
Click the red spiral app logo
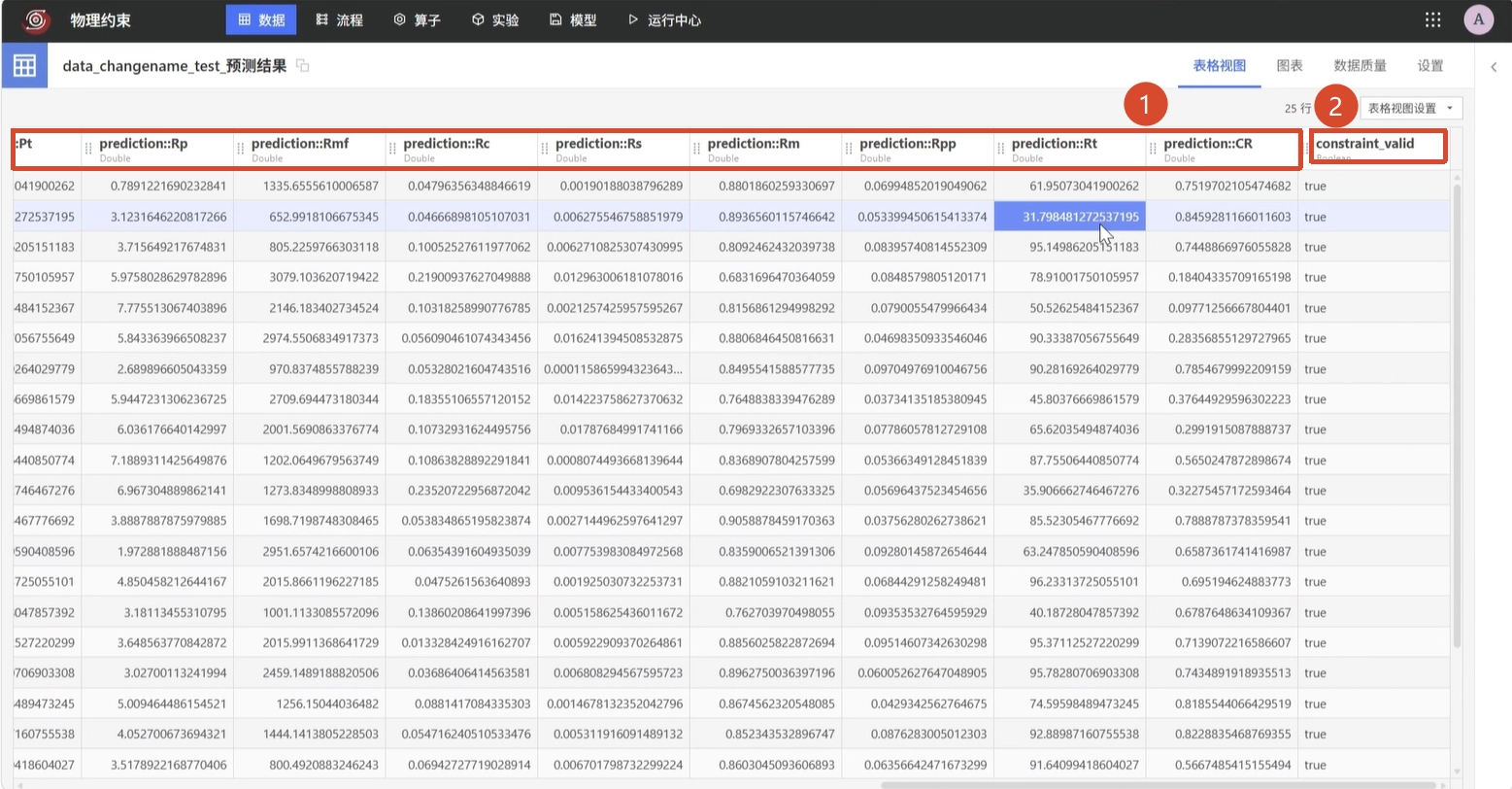(37, 20)
